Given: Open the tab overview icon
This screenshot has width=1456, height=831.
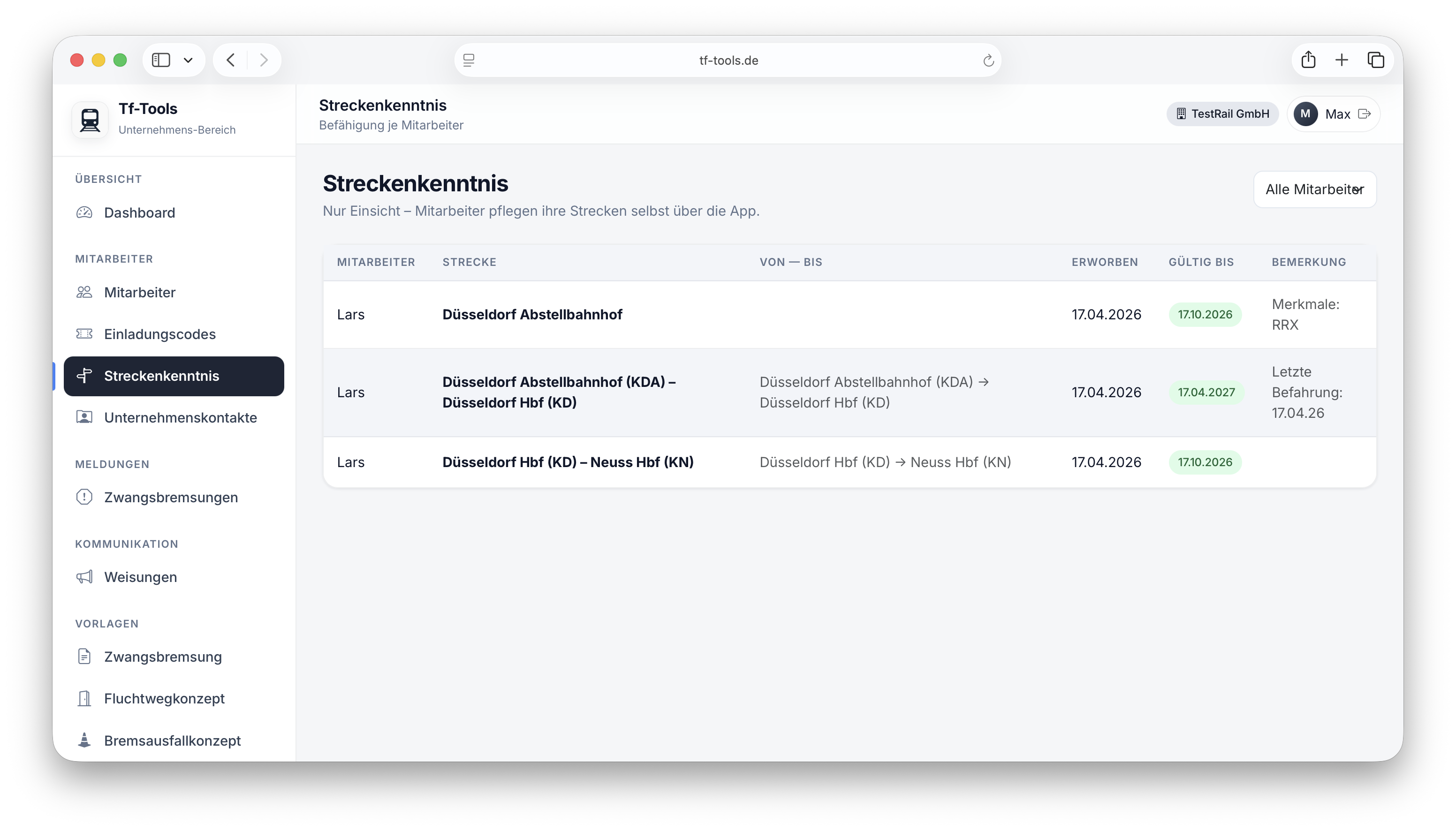Looking at the screenshot, I should (x=1375, y=60).
